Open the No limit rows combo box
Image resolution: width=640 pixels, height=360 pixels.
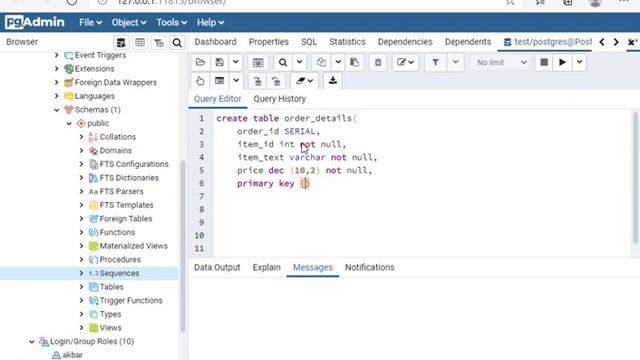[x=501, y=62]
